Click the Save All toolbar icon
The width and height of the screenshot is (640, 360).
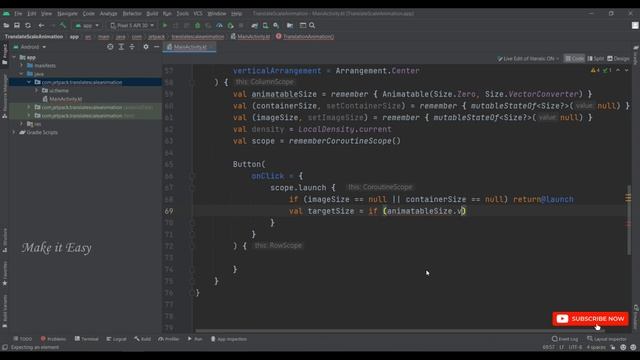coord(17,25)
